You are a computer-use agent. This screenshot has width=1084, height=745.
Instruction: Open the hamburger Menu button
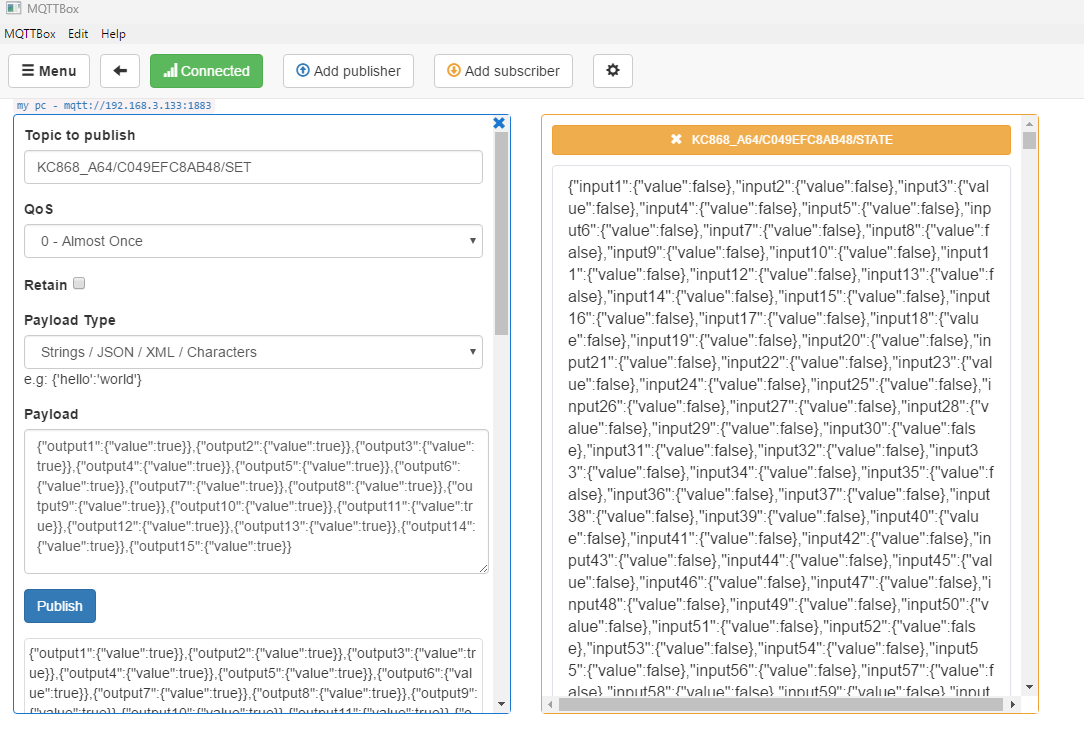(x=49, y=71)
